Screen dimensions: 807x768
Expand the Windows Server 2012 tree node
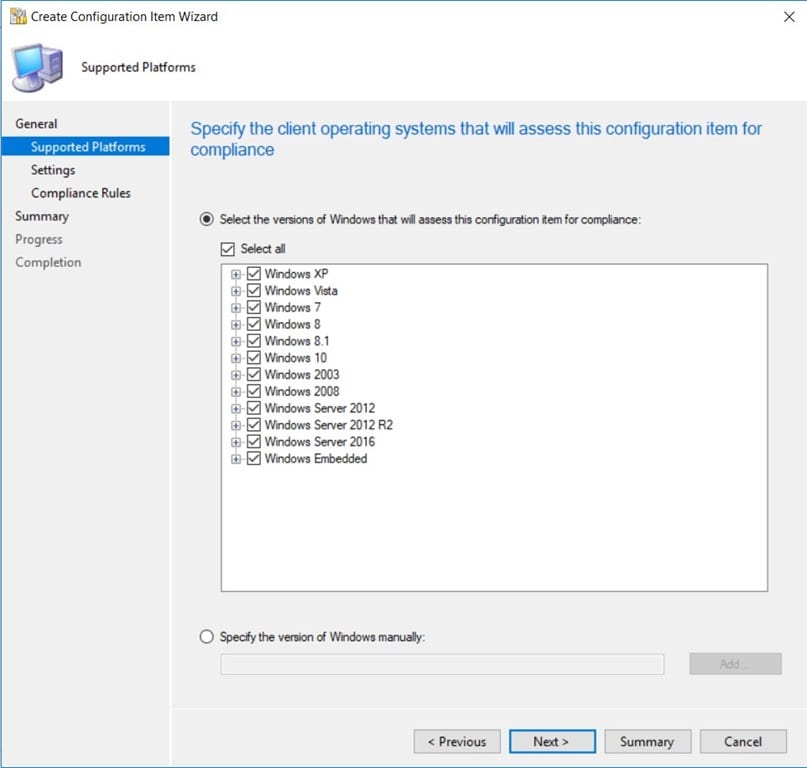[x=236, y=409]
